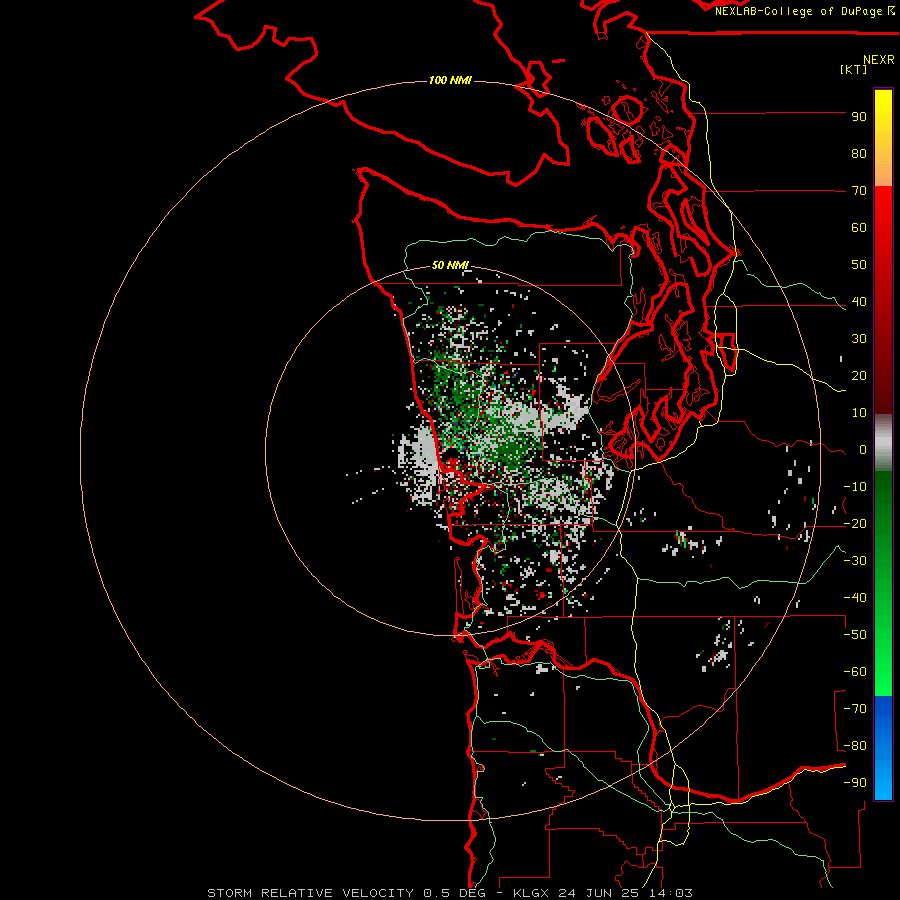Click the -20 value on velocity scale
900x900 pixels.
click(855, 524)
